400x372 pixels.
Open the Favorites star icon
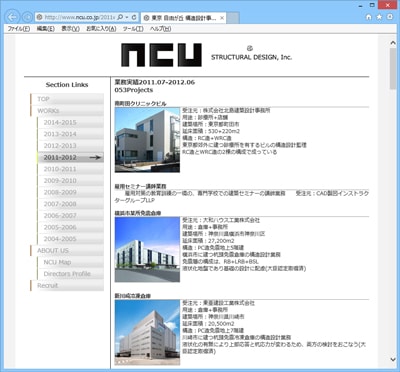pyautogui.click(x=379, y=17)
